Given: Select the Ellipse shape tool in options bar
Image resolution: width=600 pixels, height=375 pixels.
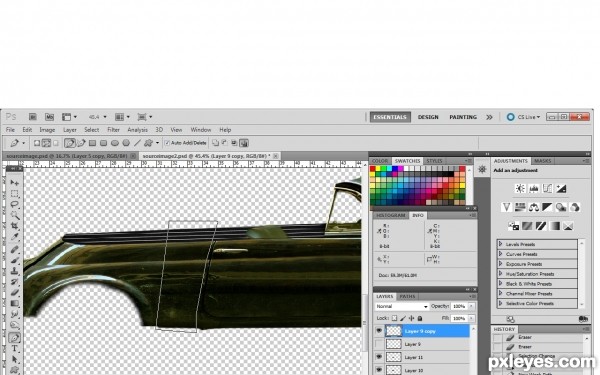Looking at the screenshot, I should pyautogui.click(x=114, y=143).
